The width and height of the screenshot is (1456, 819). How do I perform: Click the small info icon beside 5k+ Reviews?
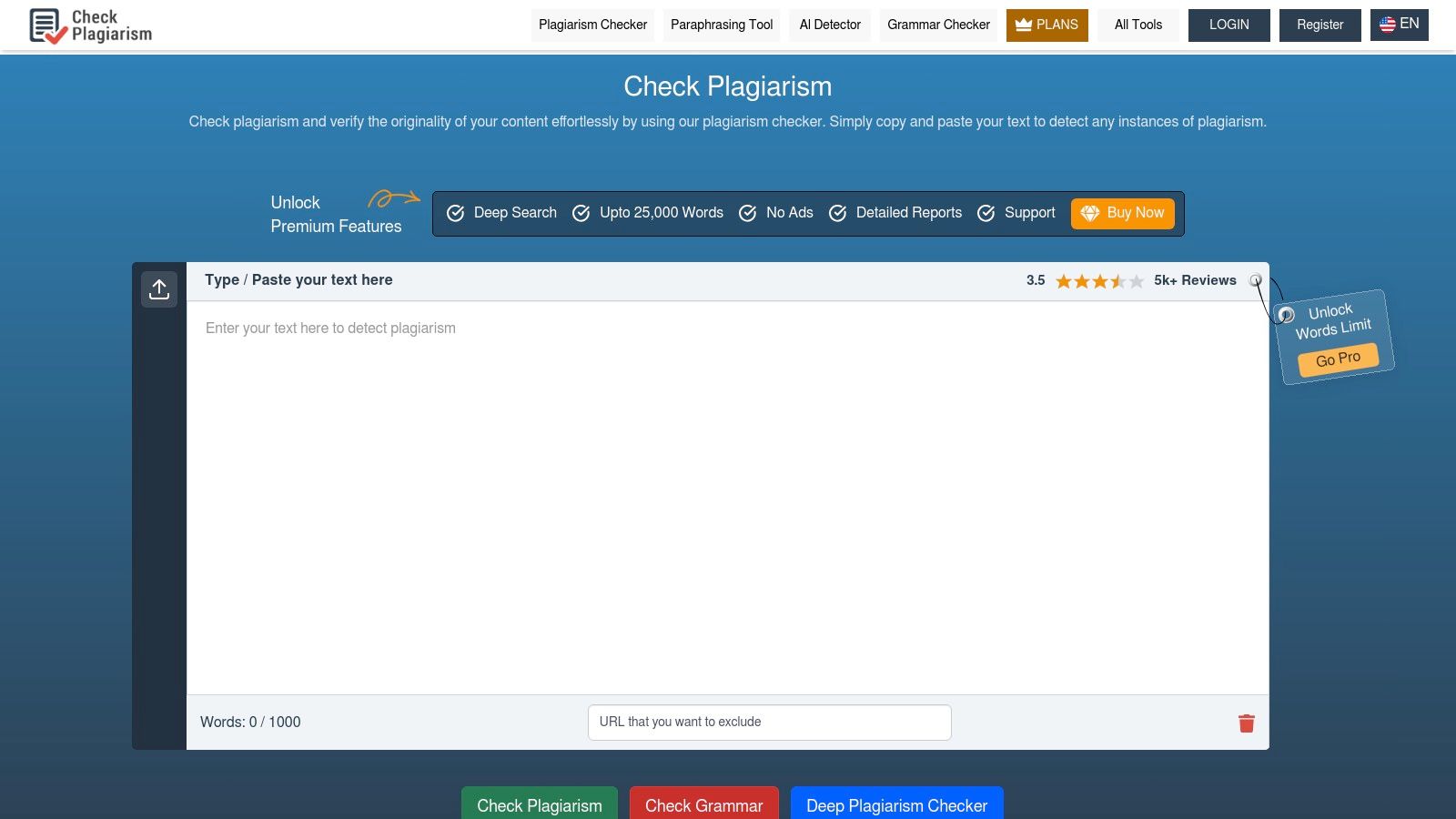click(x=1257, y=280)
